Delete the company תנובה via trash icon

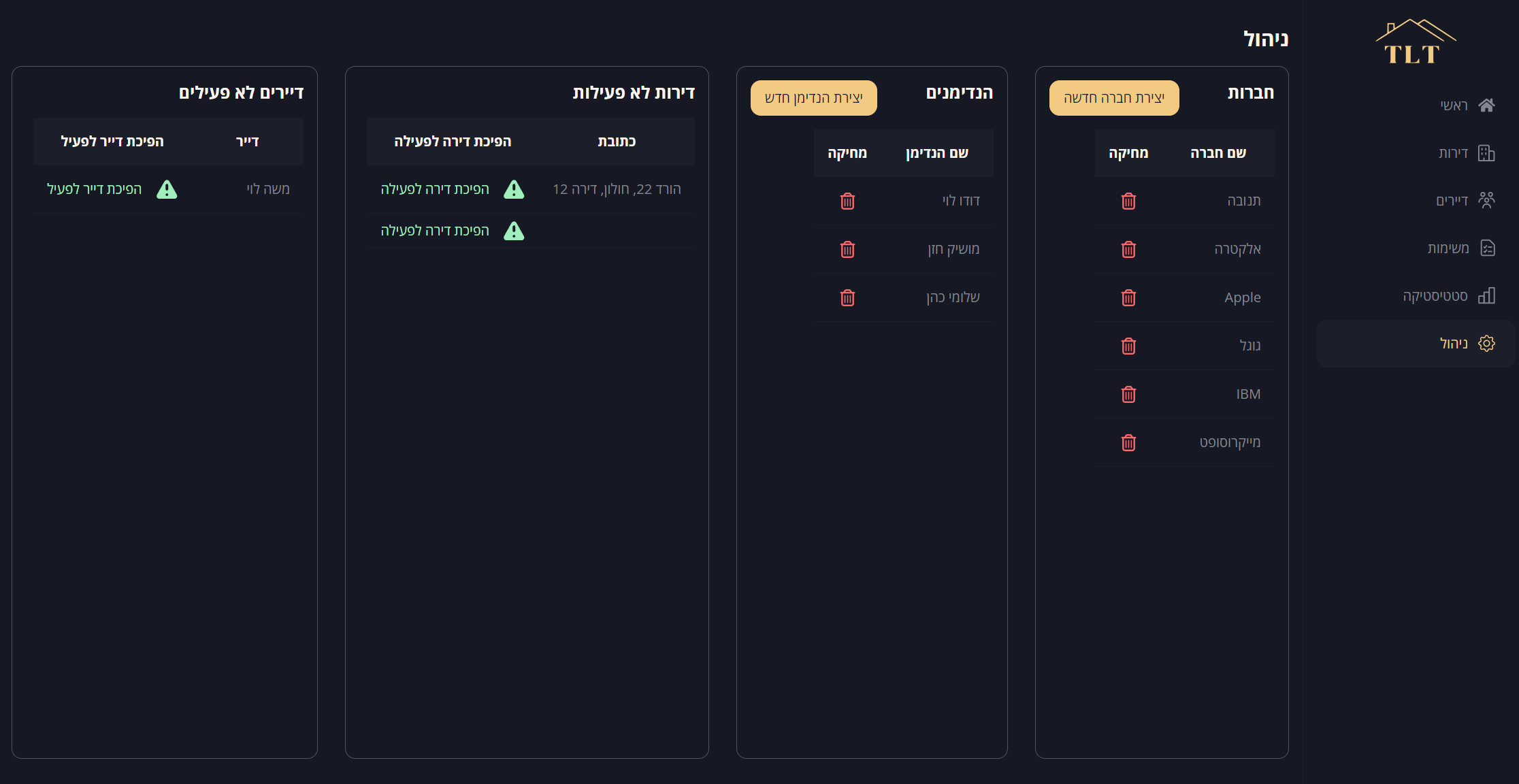1128,201
